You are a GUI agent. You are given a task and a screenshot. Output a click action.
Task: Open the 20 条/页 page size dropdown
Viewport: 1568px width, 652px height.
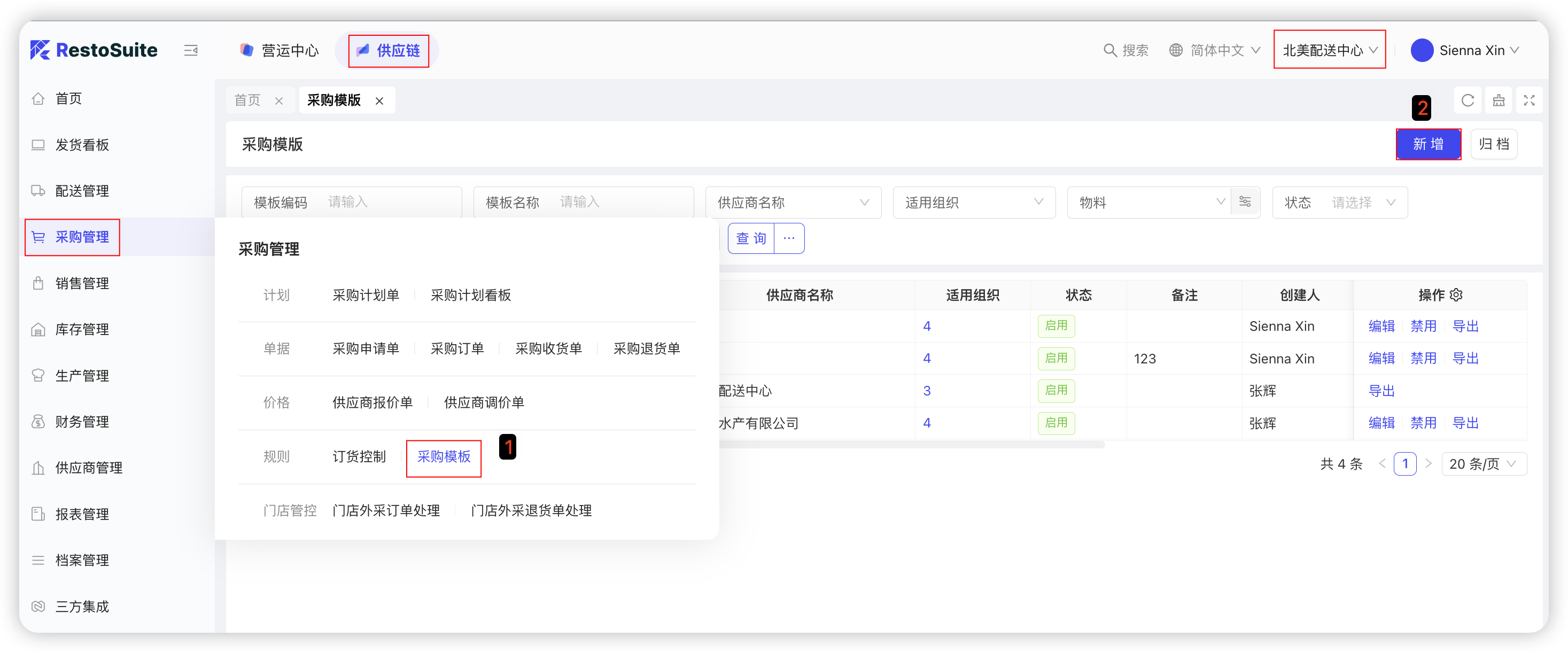pyautogui.click(x=1484, y=464)
